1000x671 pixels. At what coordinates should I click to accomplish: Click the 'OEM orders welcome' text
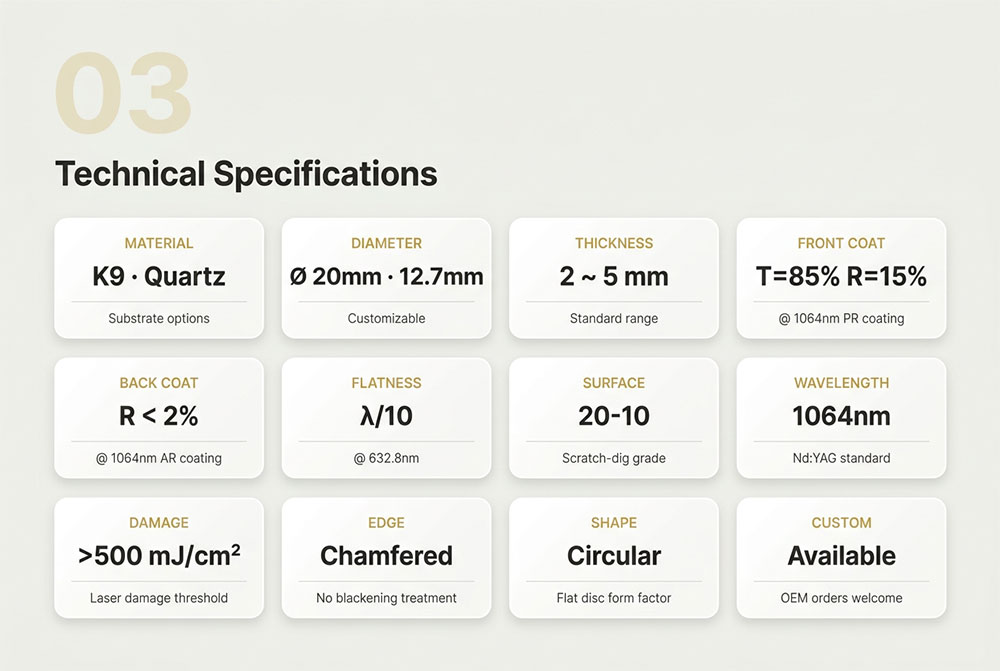click(x=841, y=598)
